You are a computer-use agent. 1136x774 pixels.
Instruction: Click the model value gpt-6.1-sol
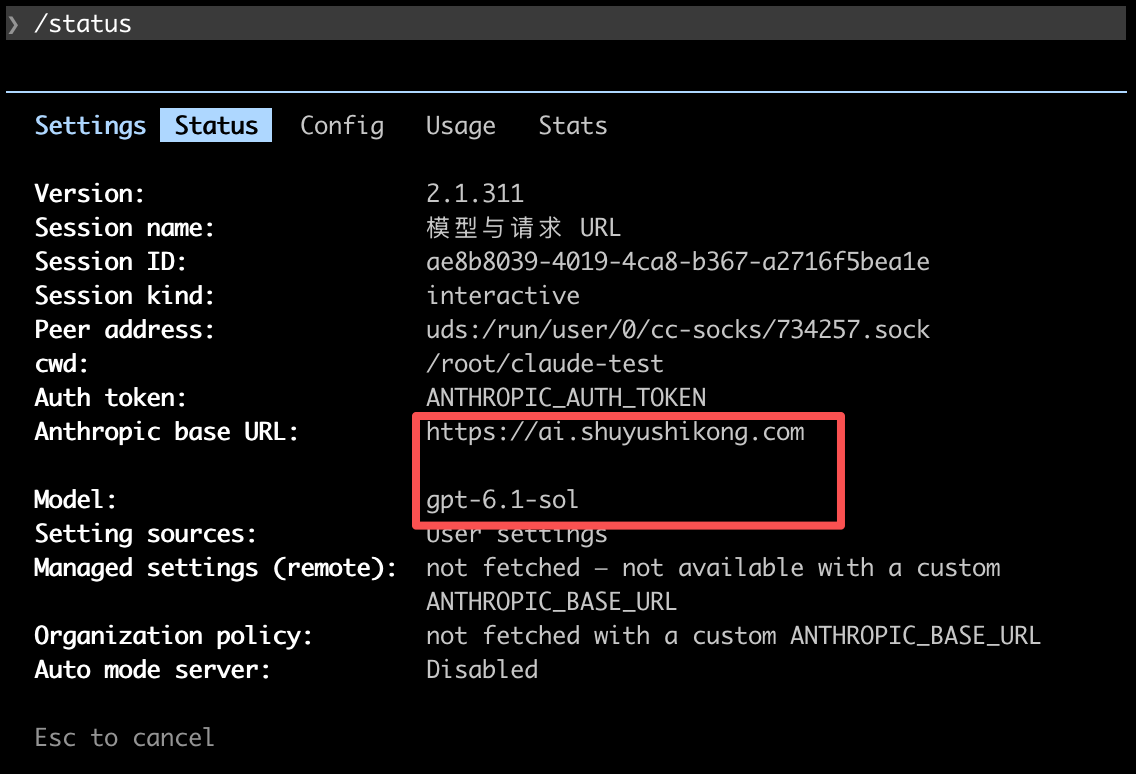pyautogui.click(x=502, y=500)
